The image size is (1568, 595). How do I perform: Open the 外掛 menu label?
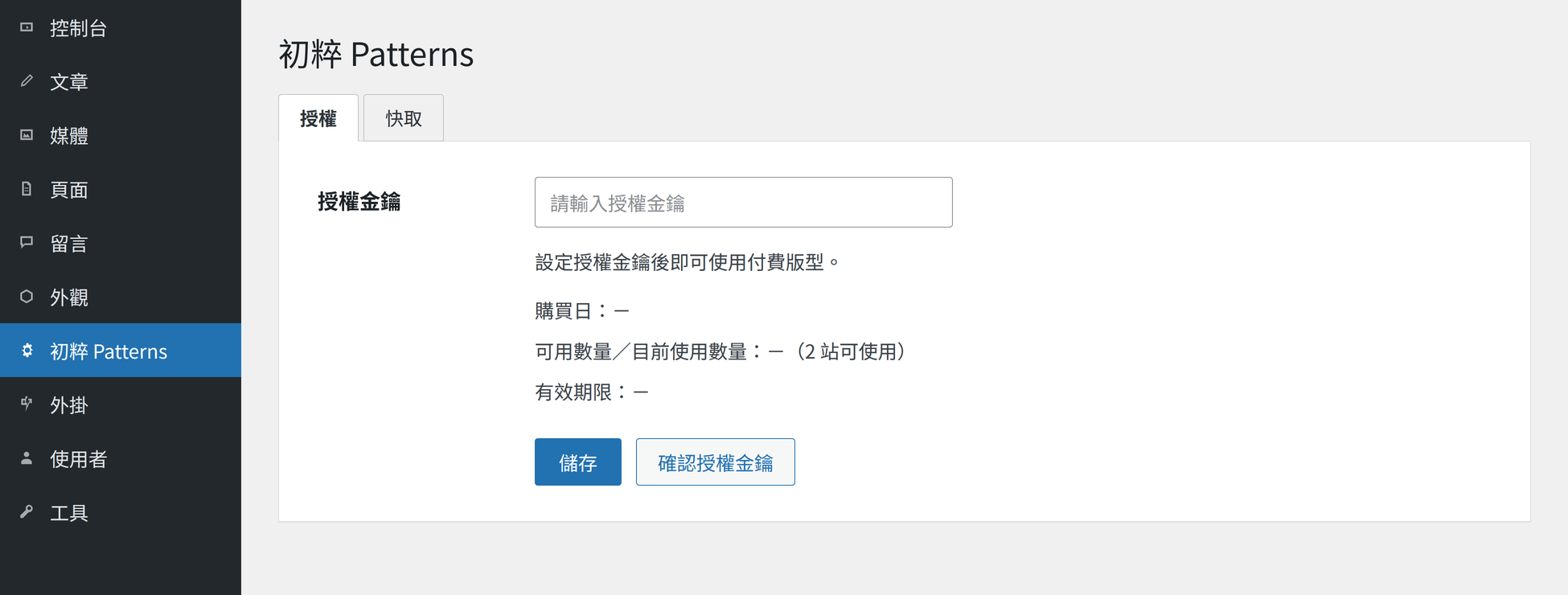(69, 405)
